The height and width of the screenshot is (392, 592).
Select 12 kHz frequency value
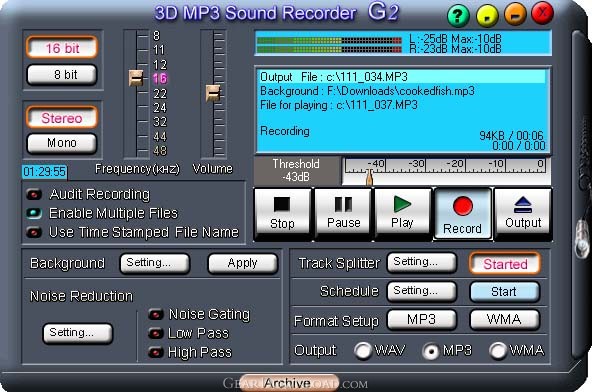159,65
